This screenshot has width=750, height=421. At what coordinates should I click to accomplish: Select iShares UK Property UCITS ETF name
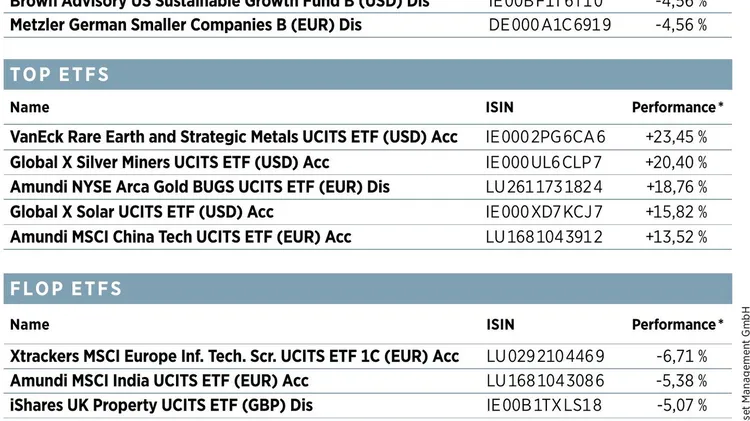pos(161,405)
